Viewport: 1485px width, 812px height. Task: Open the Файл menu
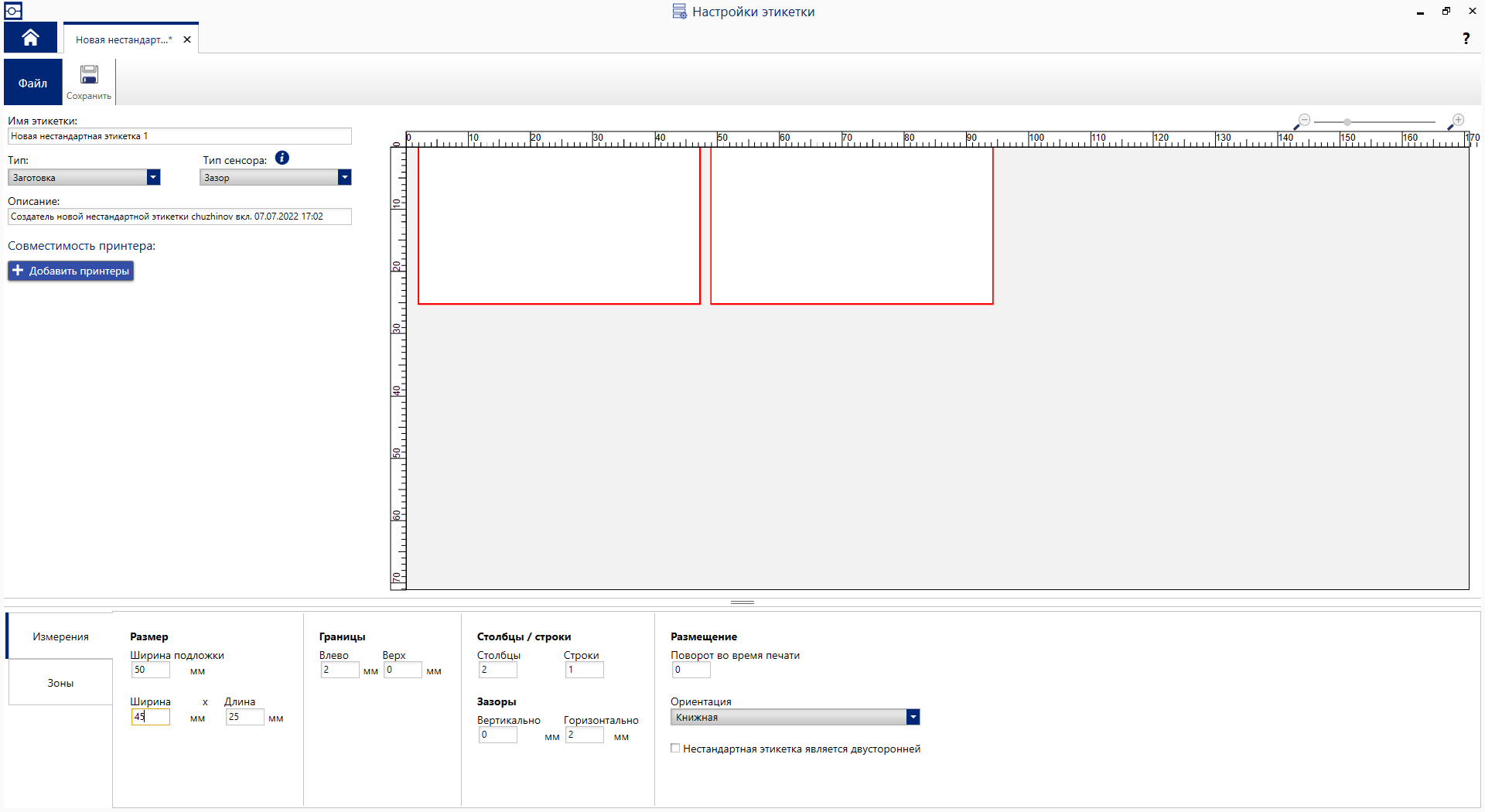[32, 83]
